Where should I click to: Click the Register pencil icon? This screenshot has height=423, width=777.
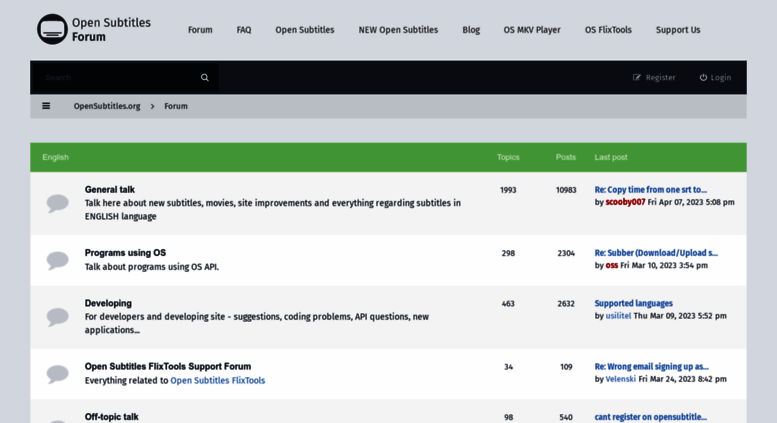pos(637,77)
